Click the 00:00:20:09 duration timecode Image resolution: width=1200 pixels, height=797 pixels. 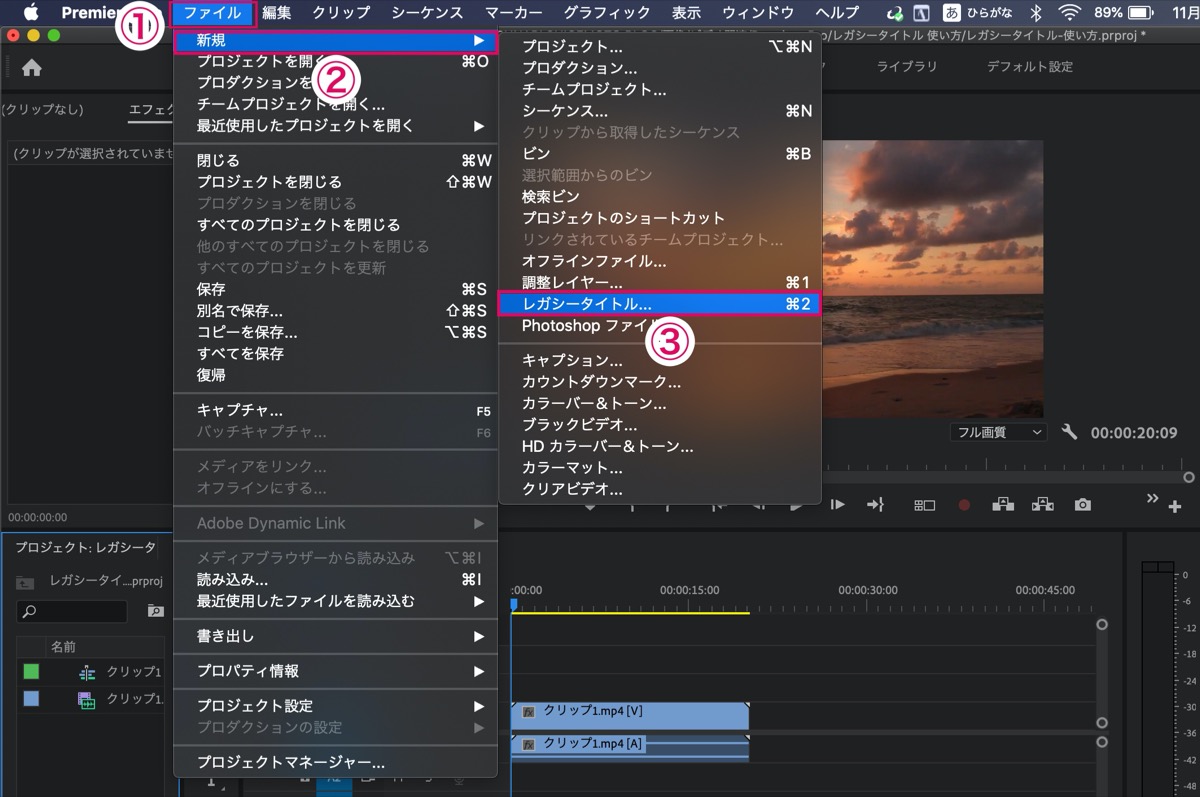click(1134, 433)
